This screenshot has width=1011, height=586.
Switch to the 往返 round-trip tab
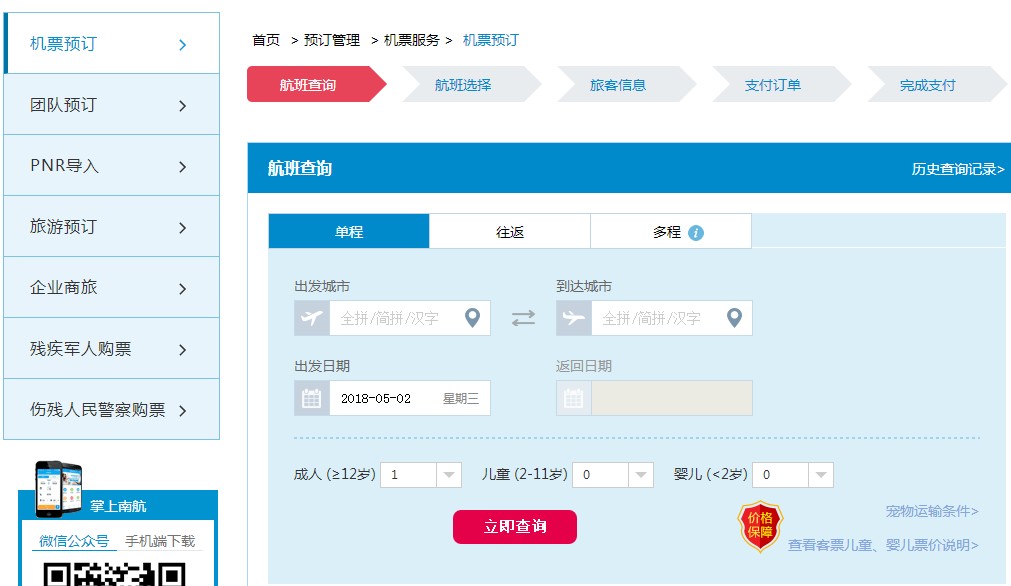(510, 232)
